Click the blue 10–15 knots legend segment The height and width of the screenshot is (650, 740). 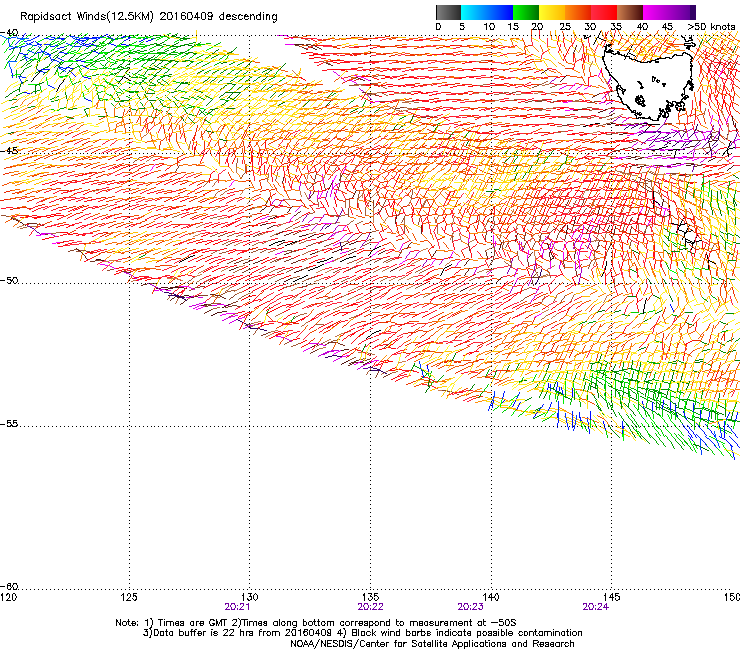click(500, 12)
